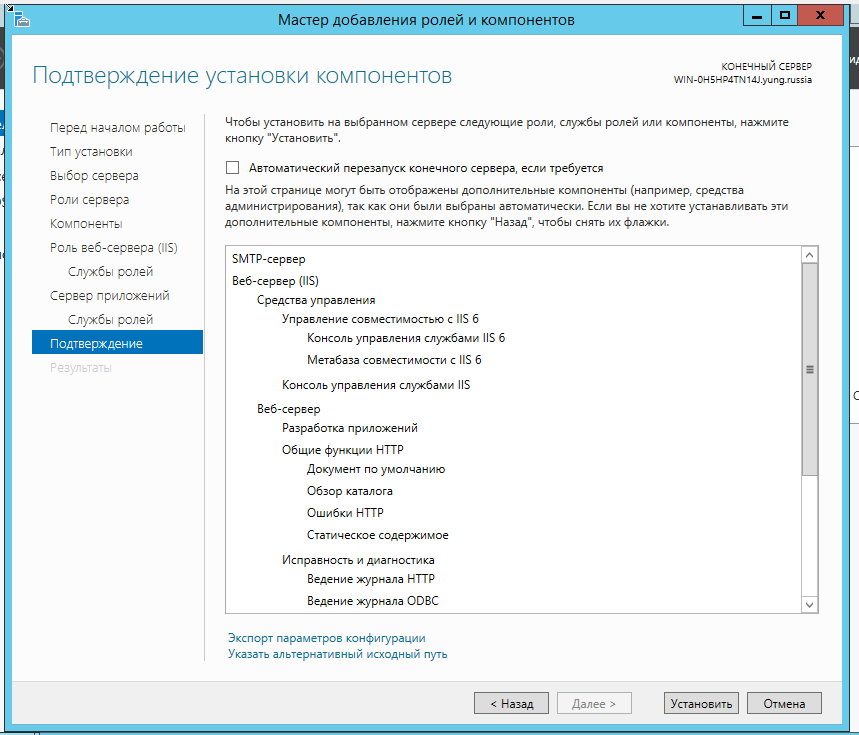Select 'Ошибки HTTP' entry
The image size is (859, 735).
pyautogui.click(x=345, y=513)
